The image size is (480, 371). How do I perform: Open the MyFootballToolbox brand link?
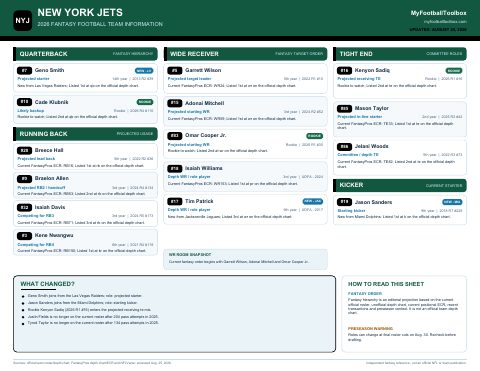pyautogui.click(x=438, y=13)
